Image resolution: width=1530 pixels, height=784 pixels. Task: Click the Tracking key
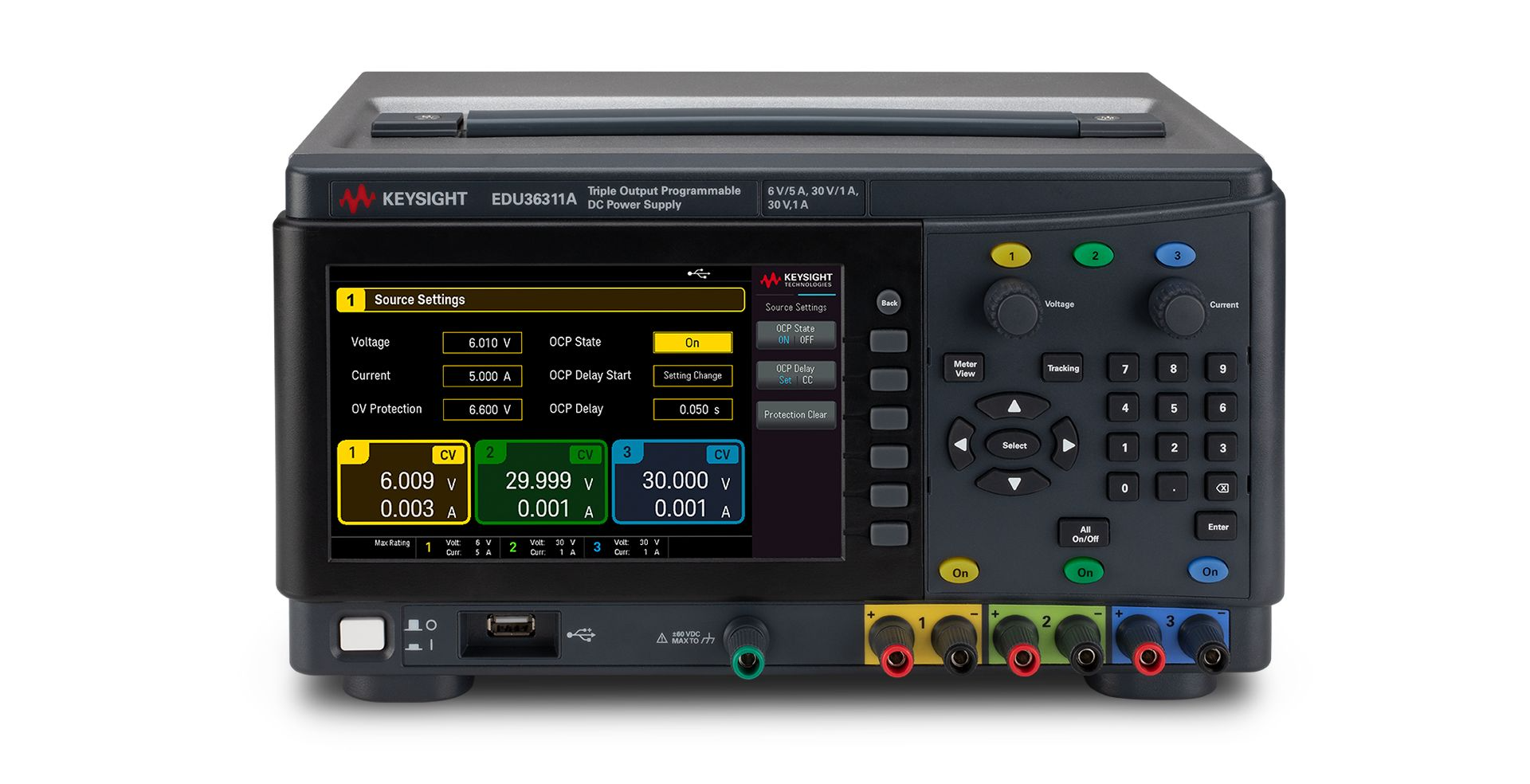point(1063,368)
